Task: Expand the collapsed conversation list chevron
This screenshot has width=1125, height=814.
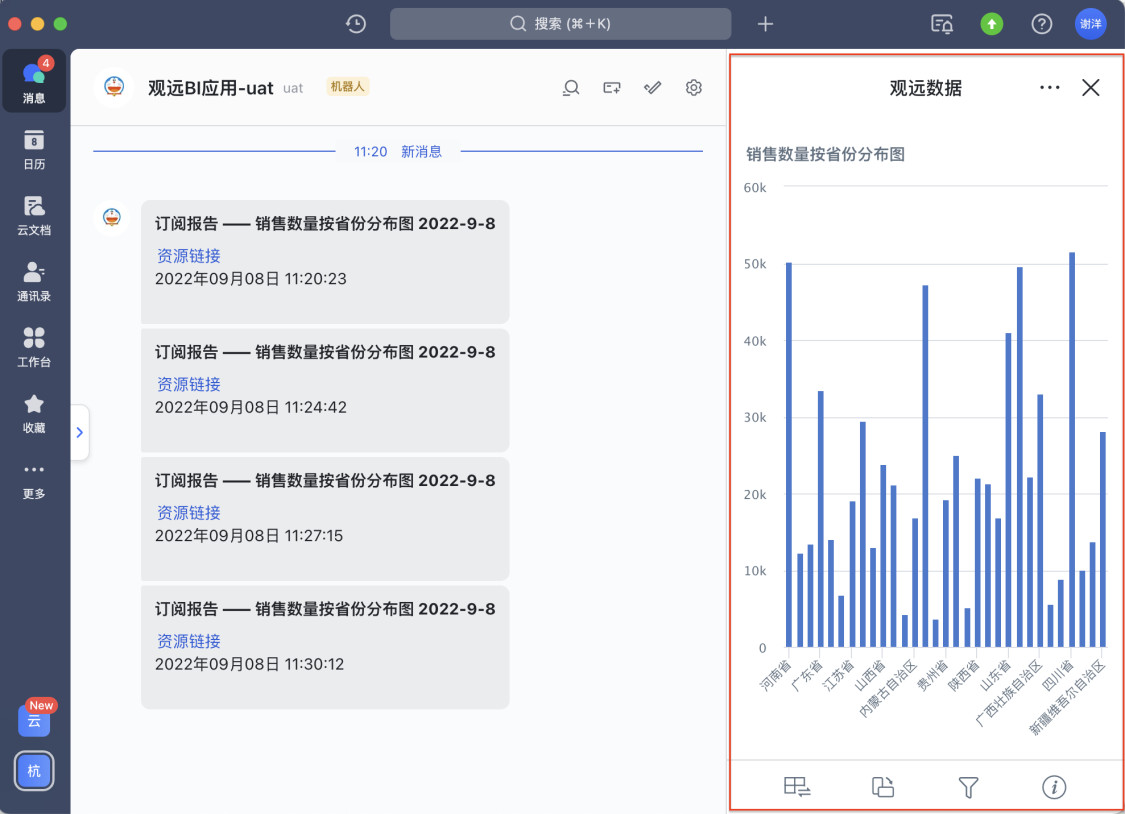Action: [x=80, y=432]
